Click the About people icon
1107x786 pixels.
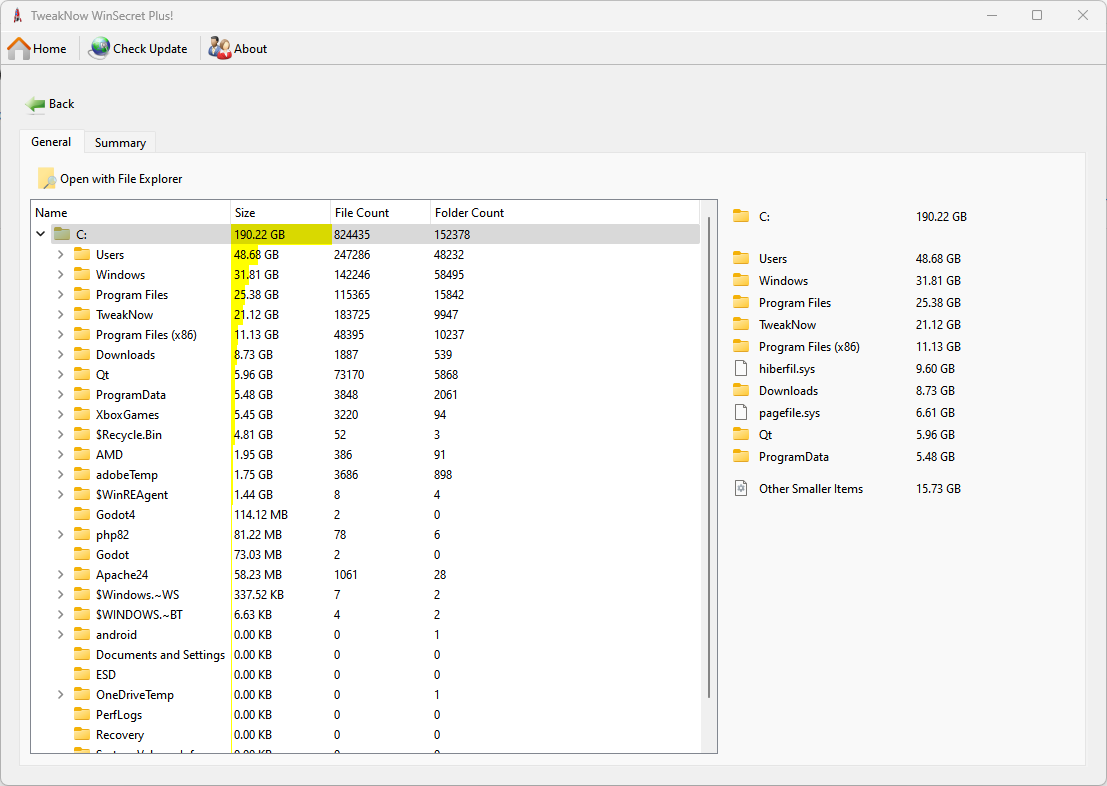[x=220, y=48]
